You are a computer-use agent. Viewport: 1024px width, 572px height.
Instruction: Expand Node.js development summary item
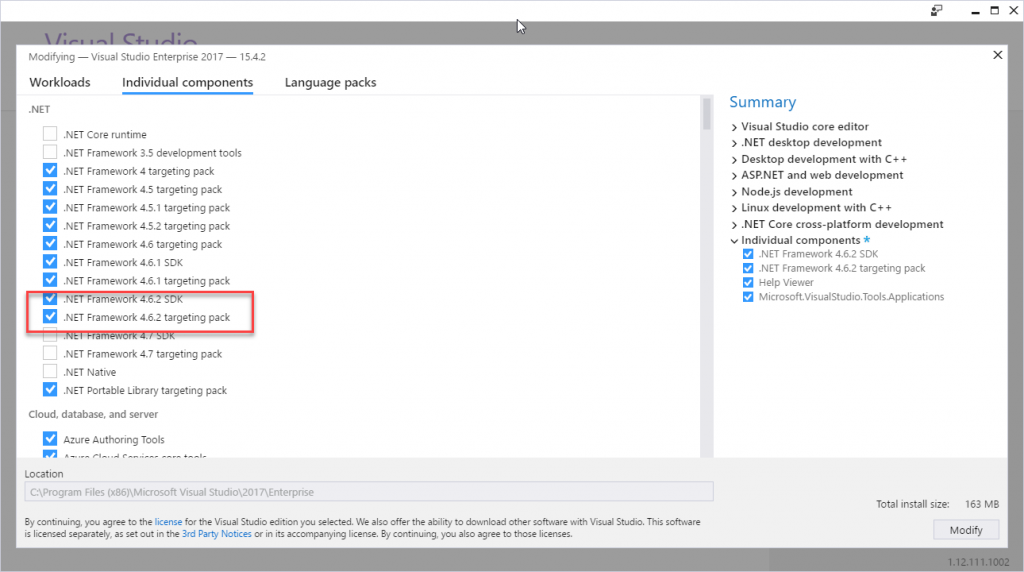[x=734, y=192]
